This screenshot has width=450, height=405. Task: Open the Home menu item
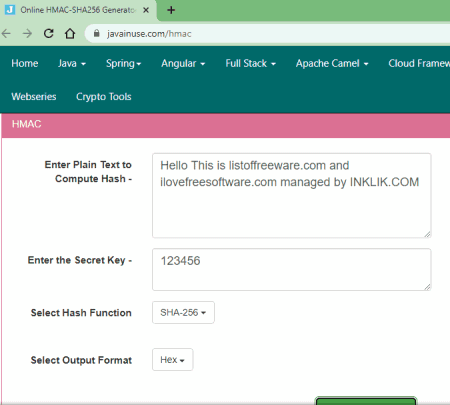pos(25,63)
